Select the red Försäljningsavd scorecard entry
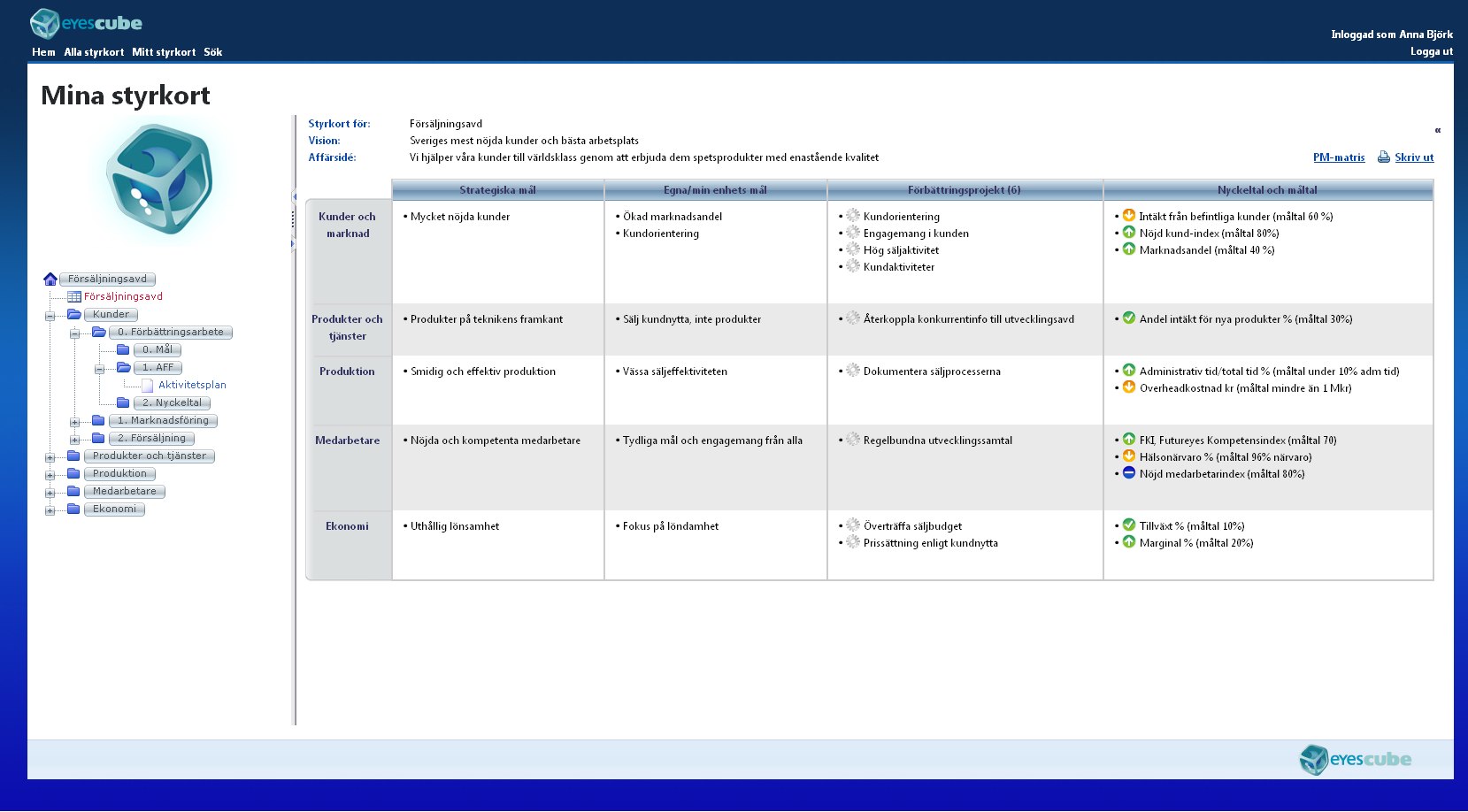The height and width of the screenshot is (812, 1468). [x=123, y=296]
